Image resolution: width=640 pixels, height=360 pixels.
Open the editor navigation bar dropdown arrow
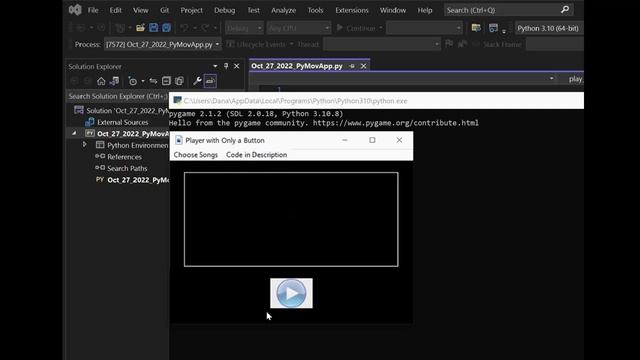(x=551, y=78)
